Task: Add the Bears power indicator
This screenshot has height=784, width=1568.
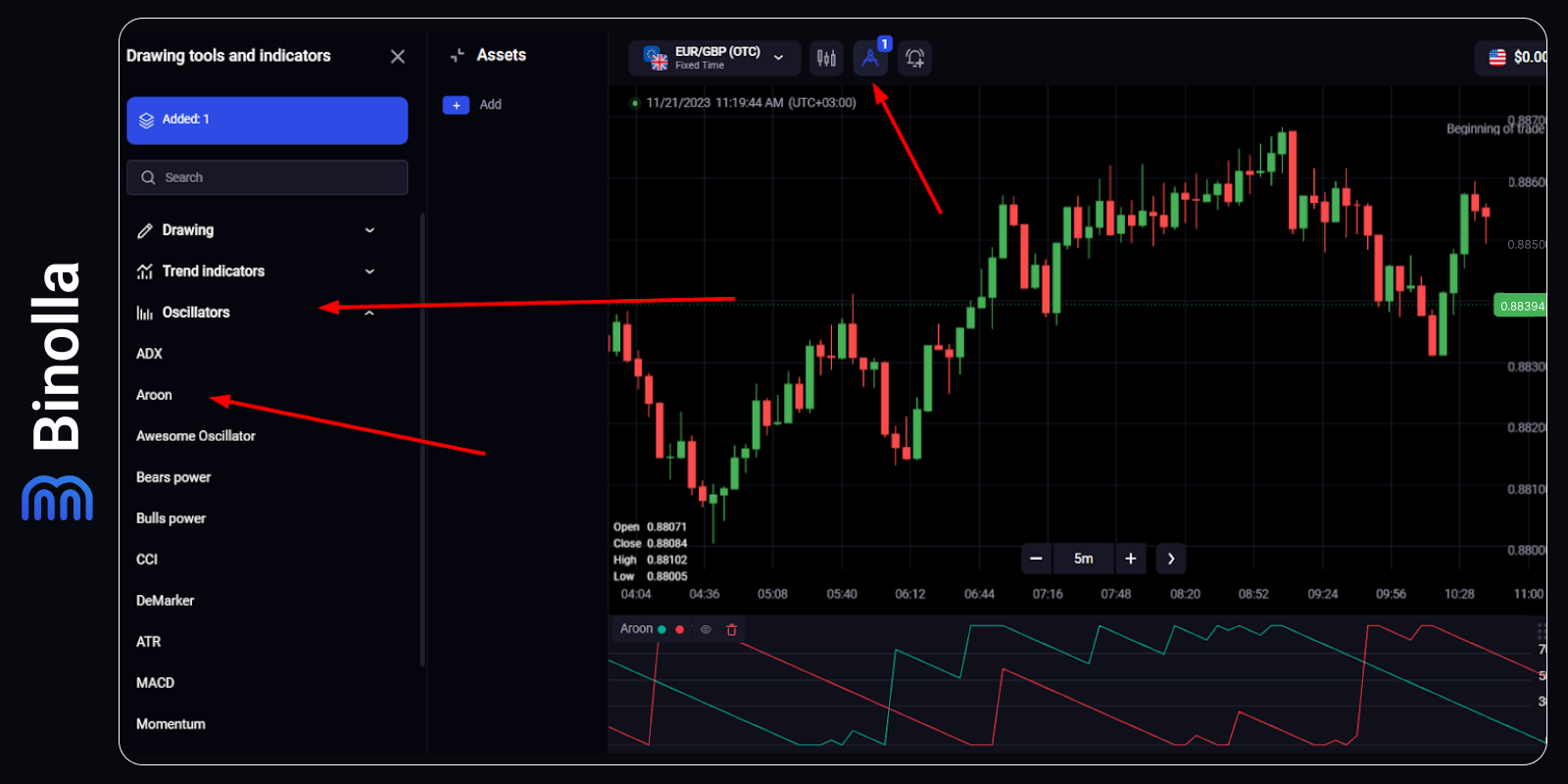Action: coord(173,477)
